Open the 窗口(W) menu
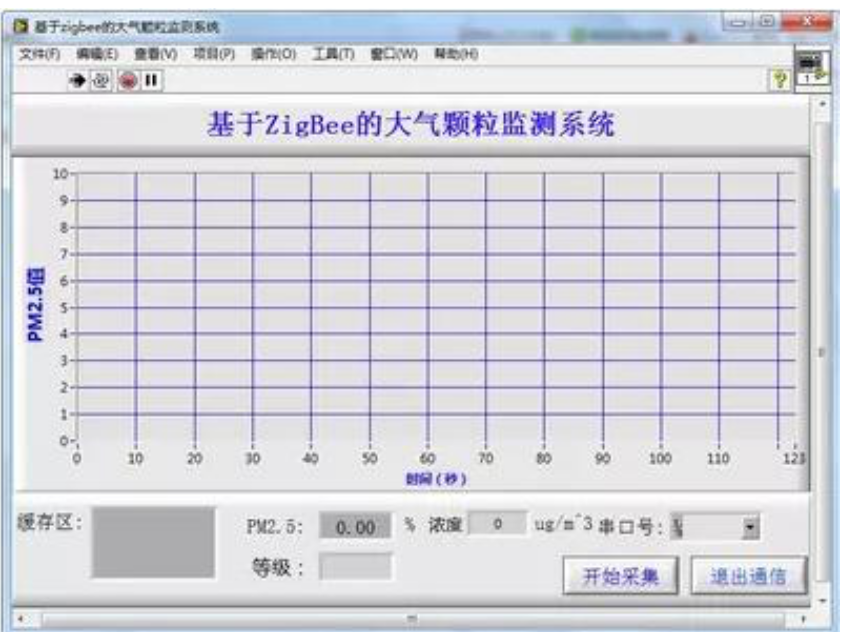The width and height of the screenshot is (847, 632). click(x=393, y=53)
